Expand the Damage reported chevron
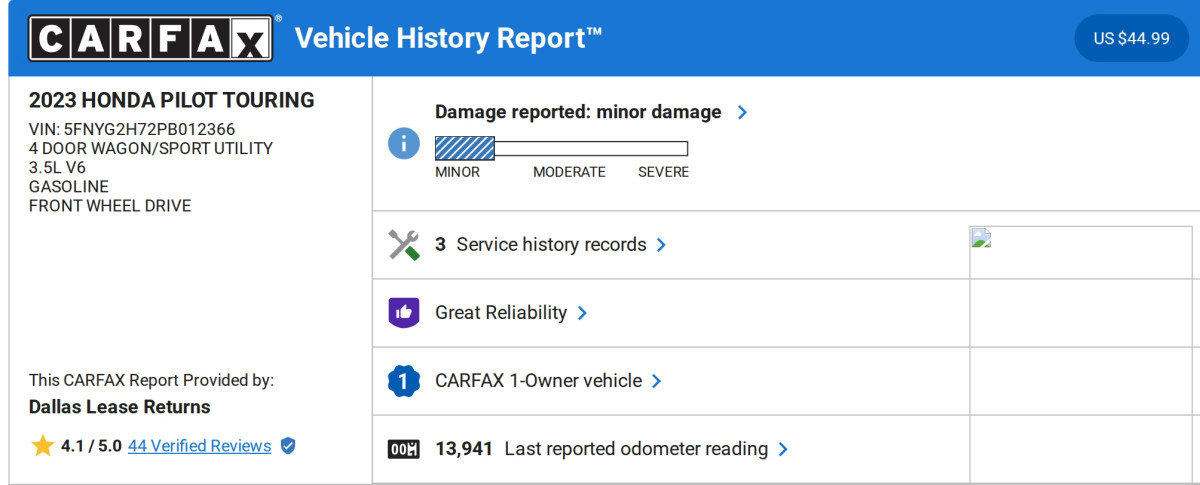This screenshot has height=485, width=1200. click(742, 113)
